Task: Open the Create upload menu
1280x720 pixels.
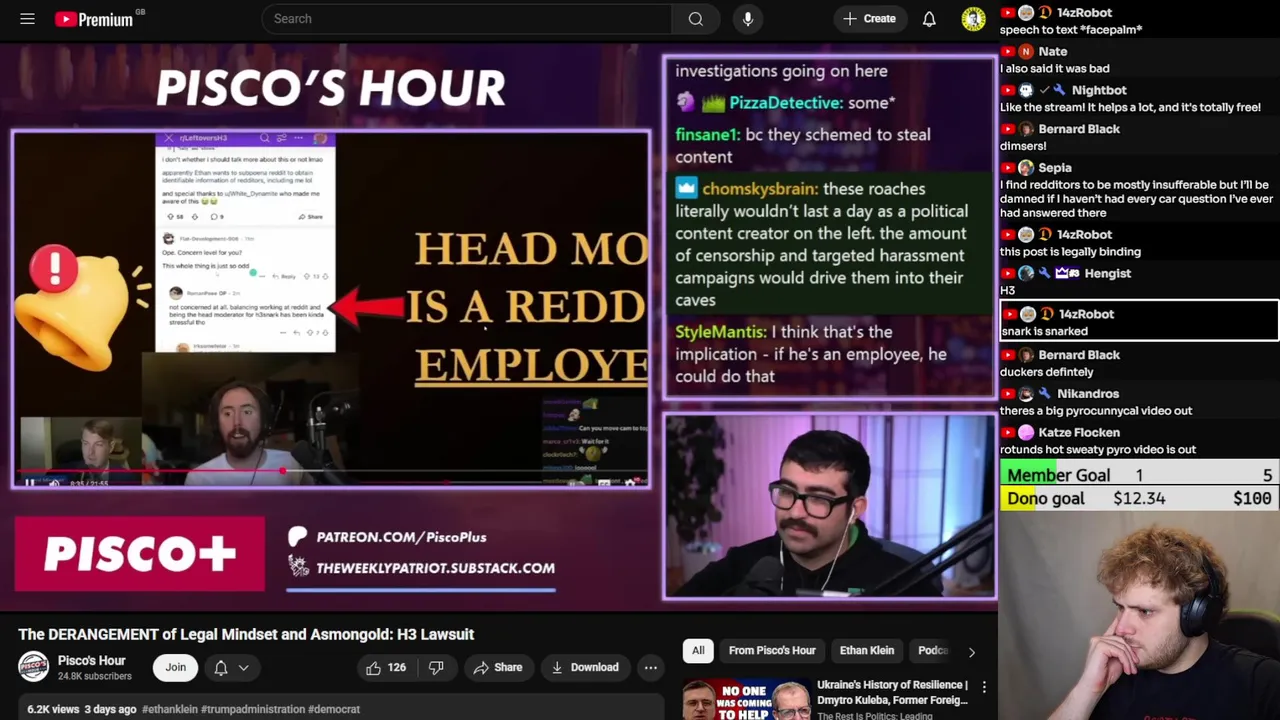Action: [x=869, y=19]
